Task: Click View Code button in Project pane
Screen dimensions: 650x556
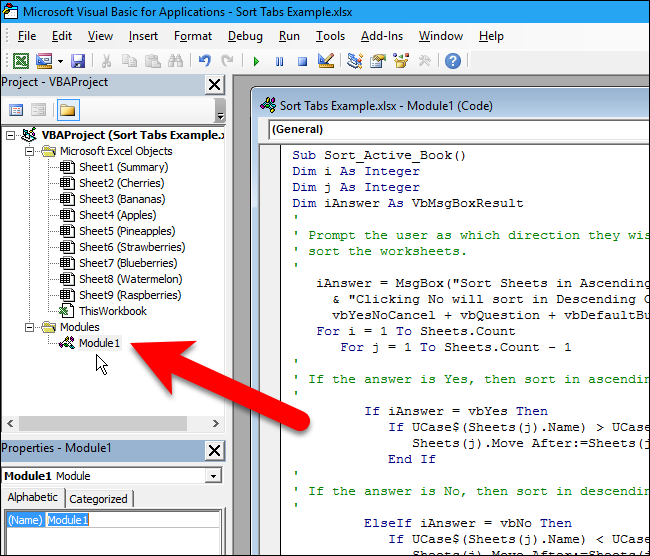Action: (x=17, y=110)
